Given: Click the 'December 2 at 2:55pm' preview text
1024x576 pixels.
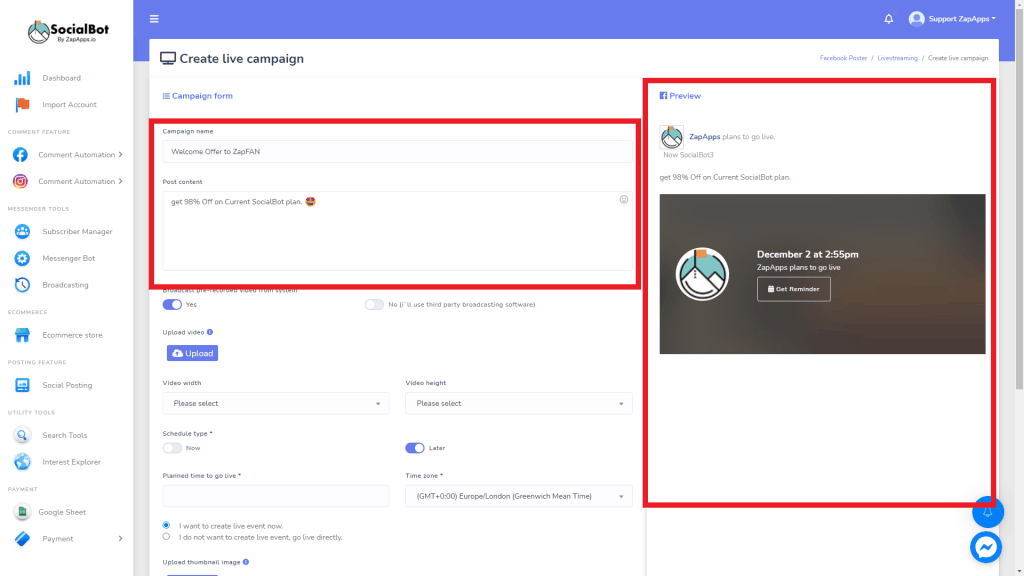Looking at the screenshot, I should point(808,255).
